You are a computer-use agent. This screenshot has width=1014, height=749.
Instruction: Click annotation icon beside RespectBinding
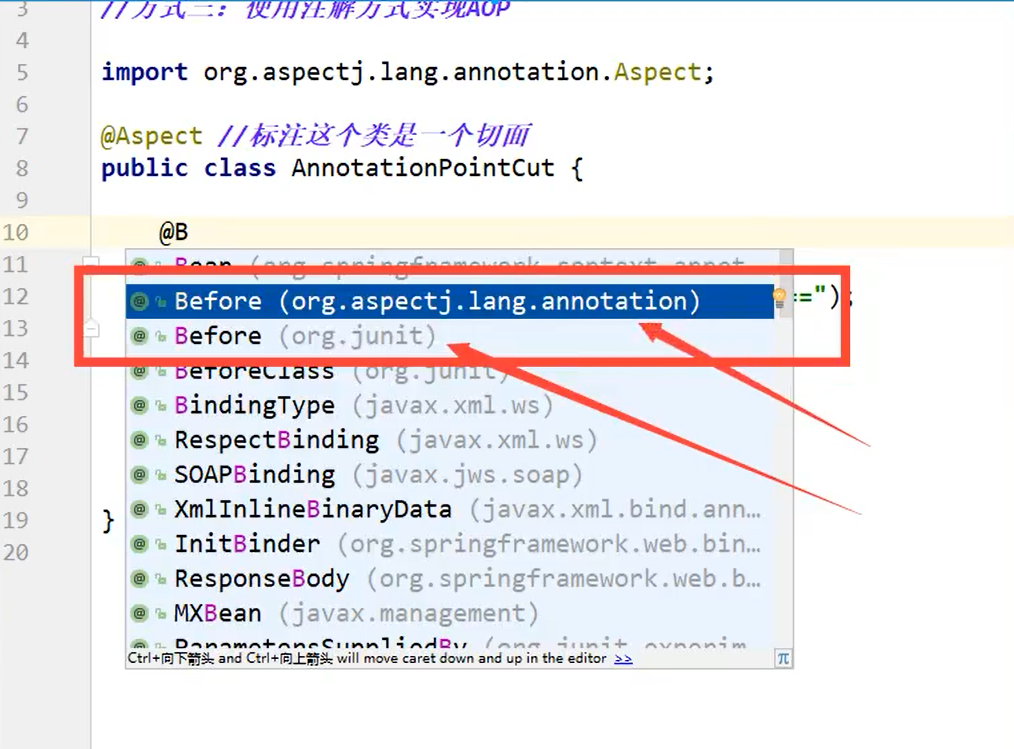(x=140, y=440)
